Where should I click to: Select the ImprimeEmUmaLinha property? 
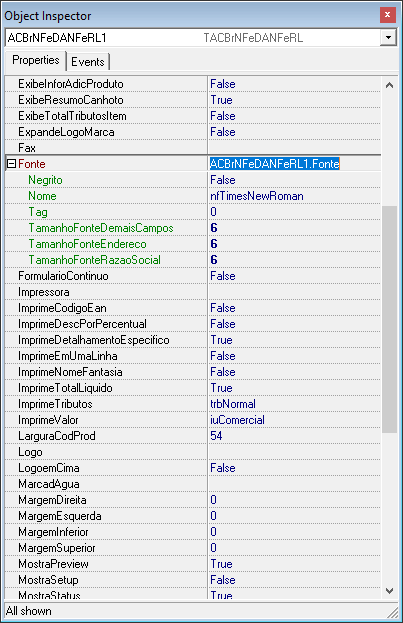(x=68, y=356)
